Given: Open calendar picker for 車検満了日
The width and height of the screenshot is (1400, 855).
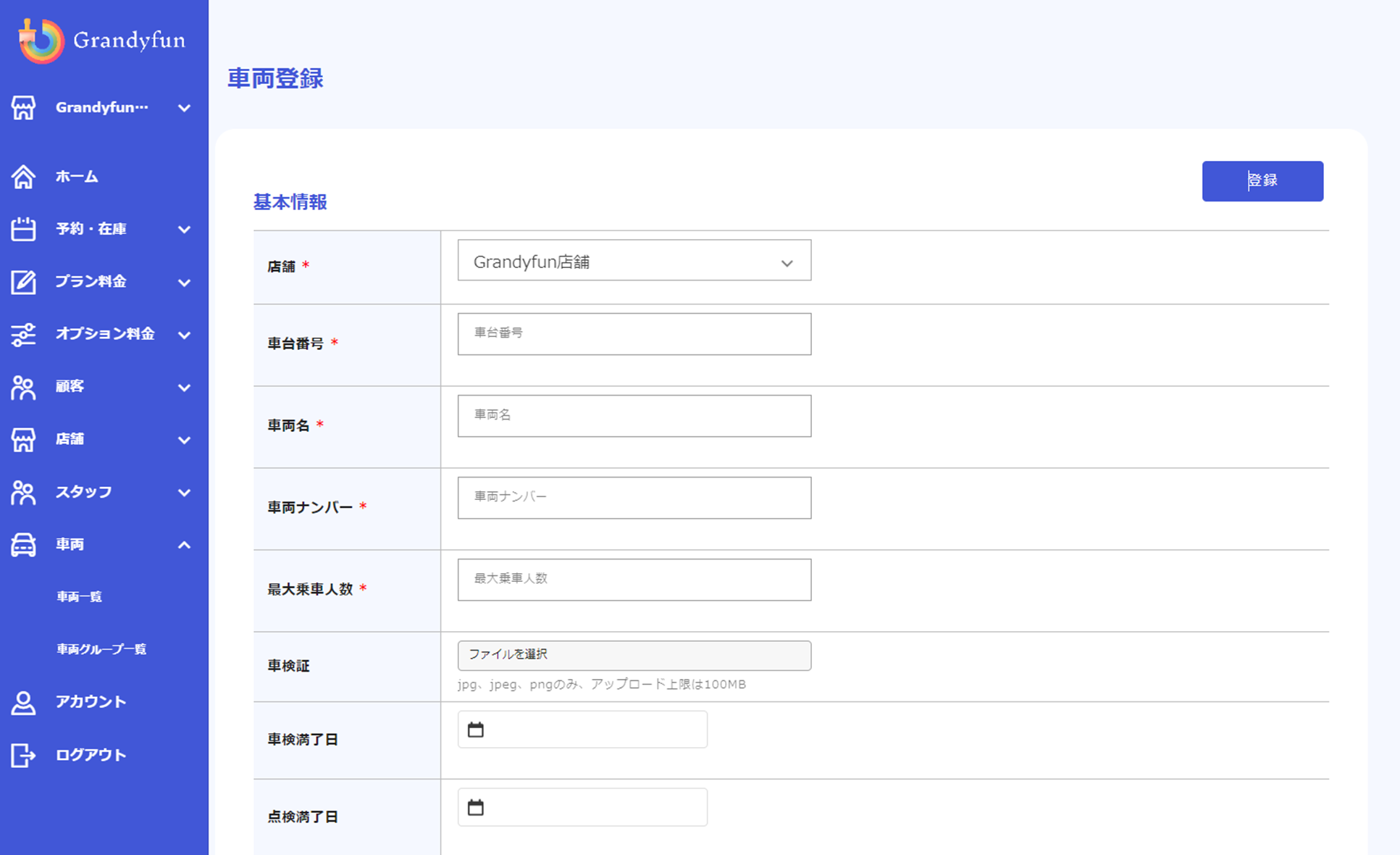Looking at the screenshot, I should pyautogui.click(x=476, y=730).
